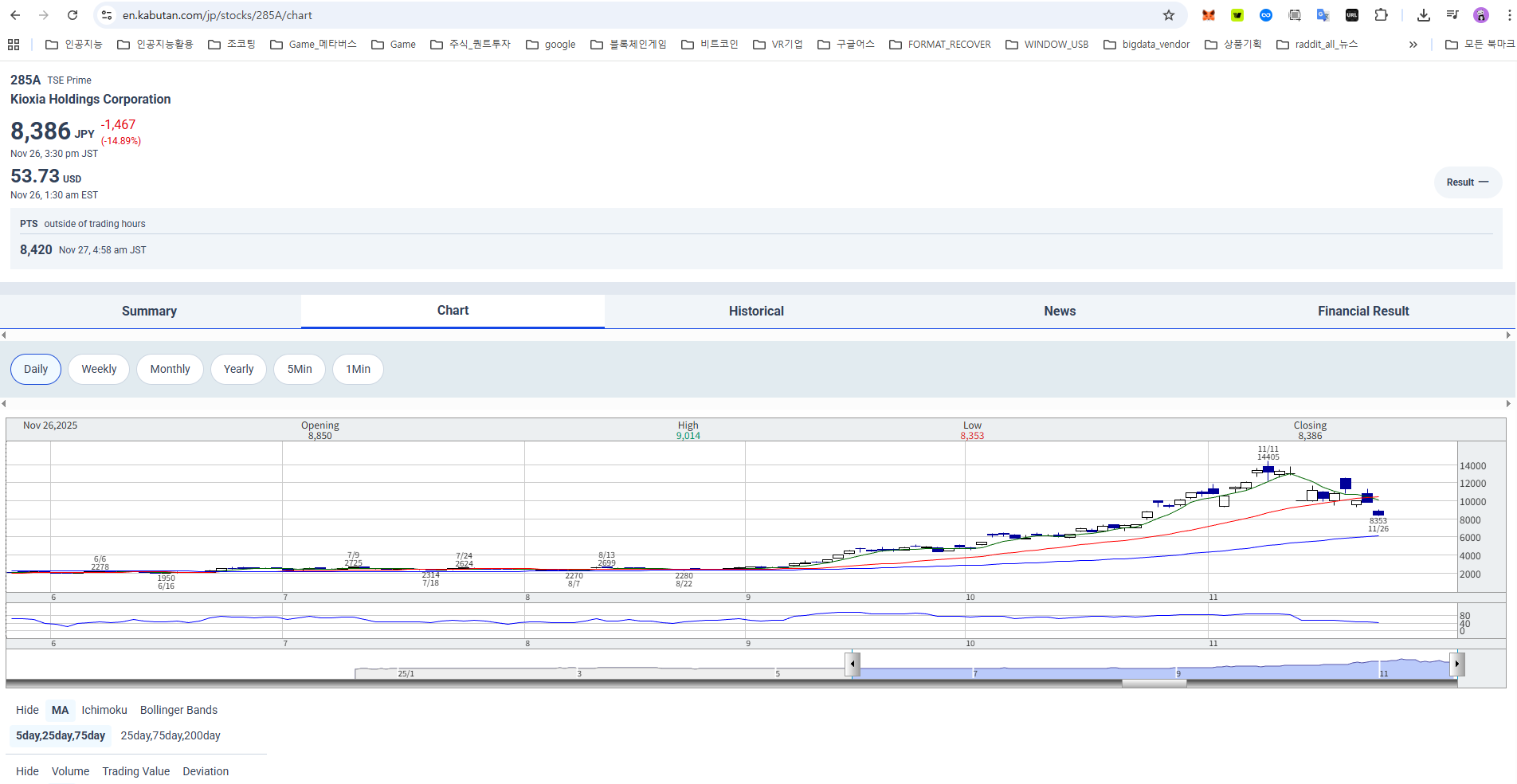The image size is (1517, 784).
Task: Open the bigdata_vendor bookmark folder
Action: click(x=1147, y=45)
